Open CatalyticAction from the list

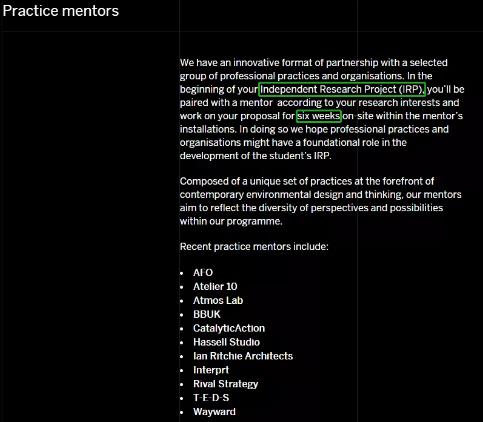pos(229,328)
